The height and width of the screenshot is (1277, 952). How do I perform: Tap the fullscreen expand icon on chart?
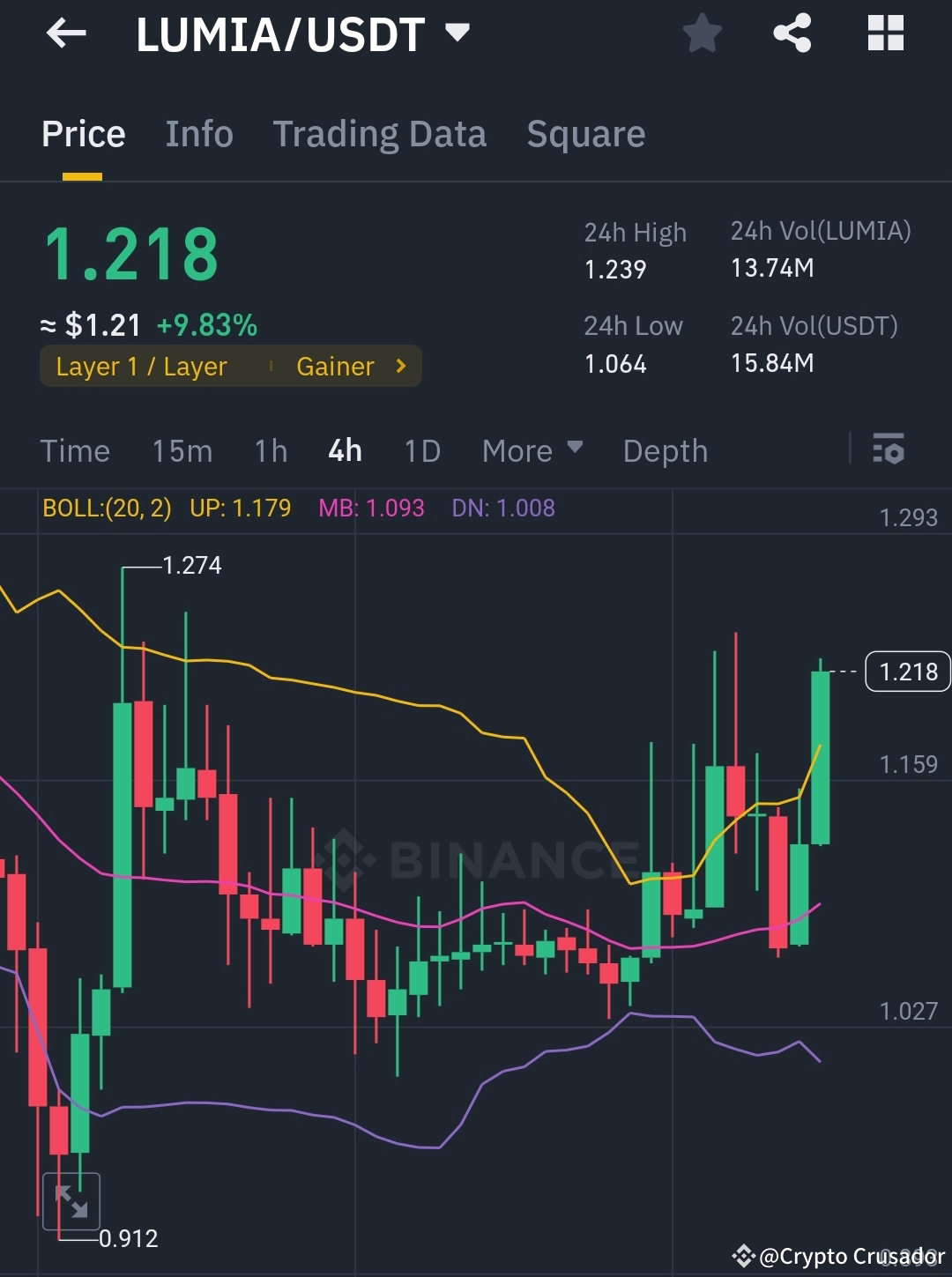[74, 1200]
